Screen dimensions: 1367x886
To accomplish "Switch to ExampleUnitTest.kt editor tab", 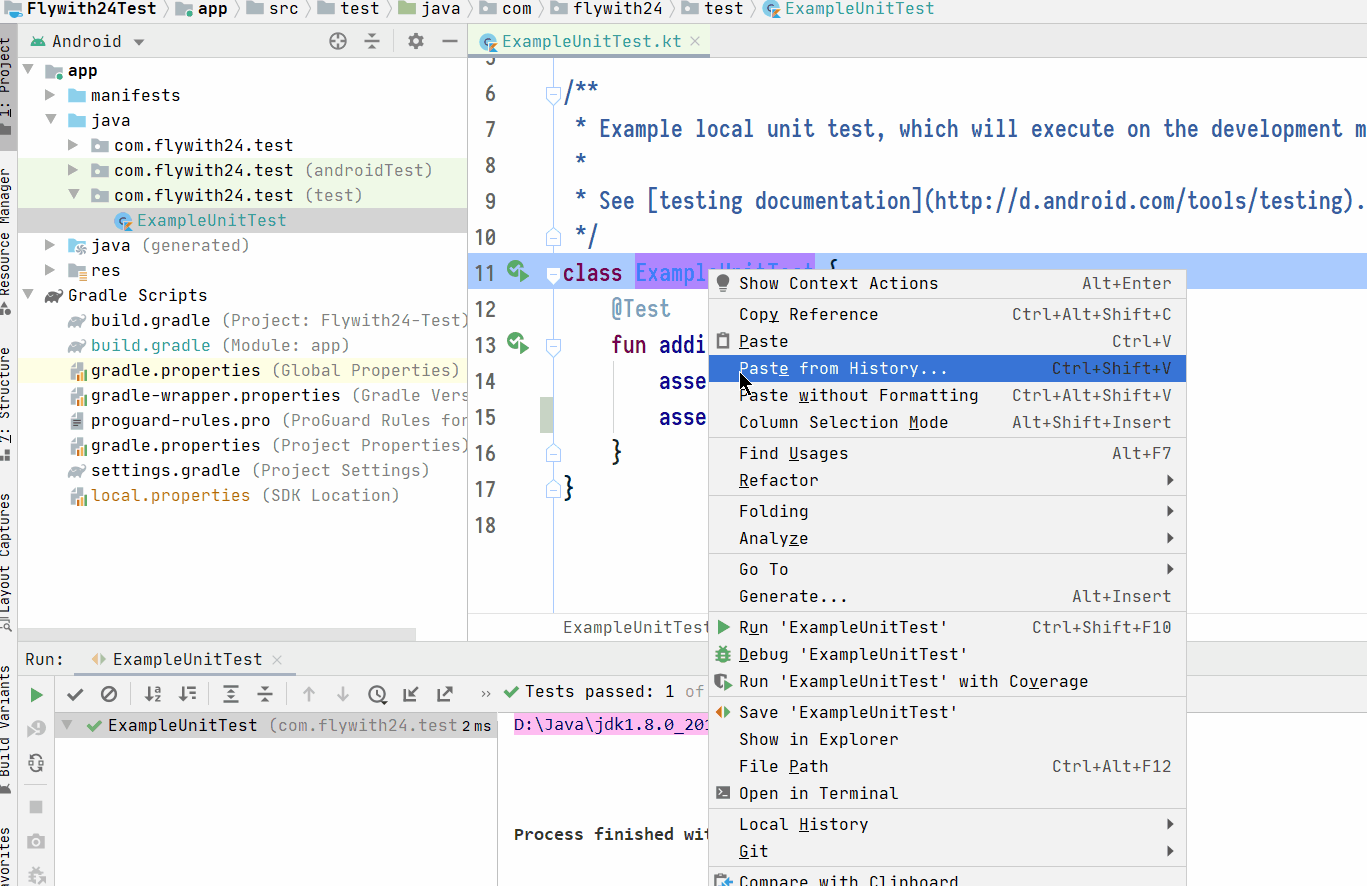I will pyautogui.click(x=590, y=41).
